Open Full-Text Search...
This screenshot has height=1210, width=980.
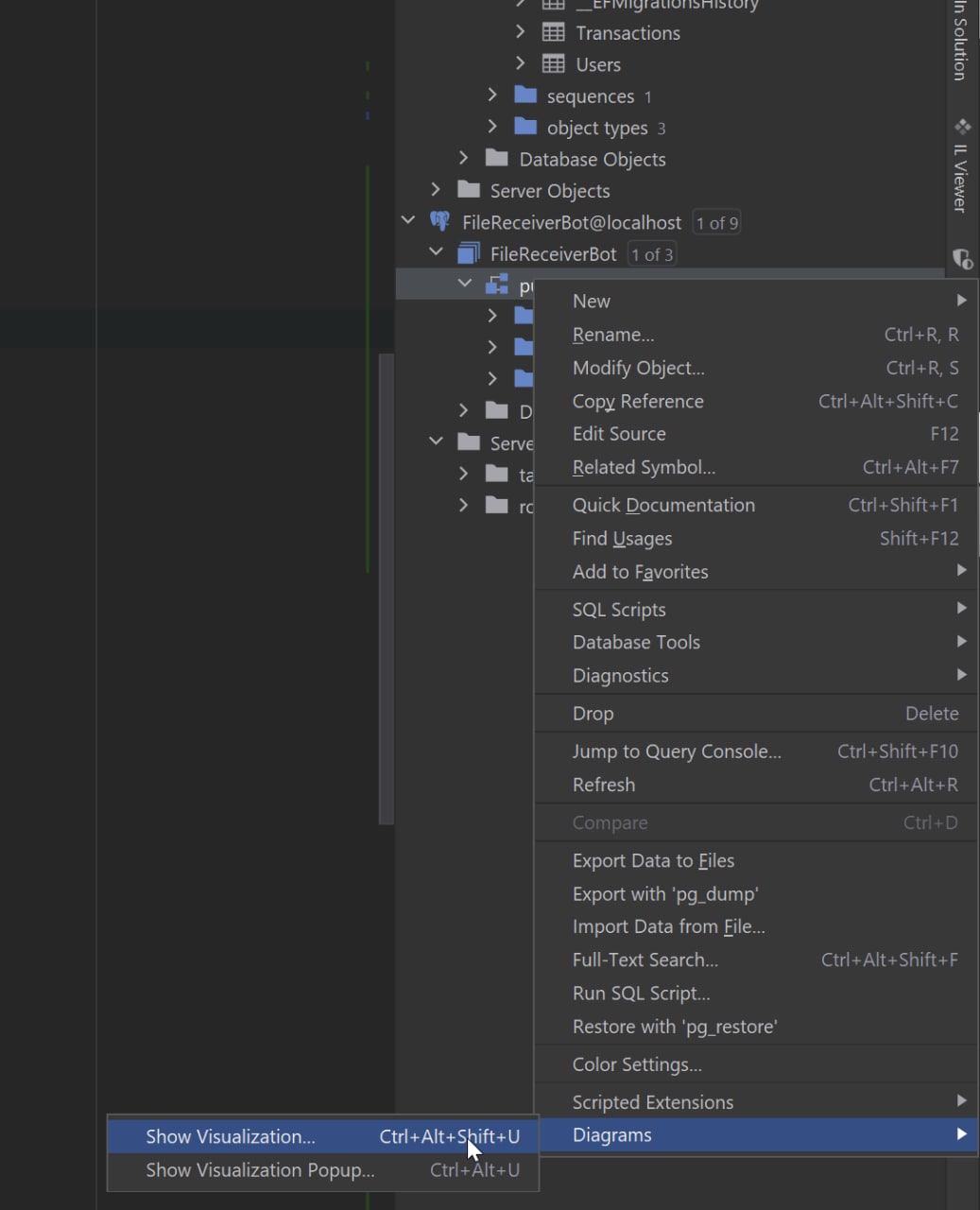coord(756,959)
